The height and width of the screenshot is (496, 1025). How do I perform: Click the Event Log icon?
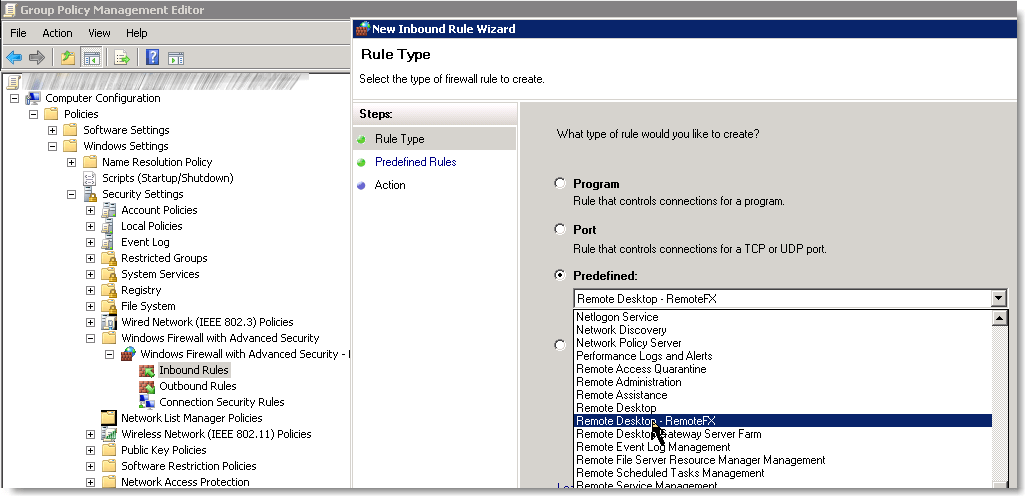(x=109, y=242)
